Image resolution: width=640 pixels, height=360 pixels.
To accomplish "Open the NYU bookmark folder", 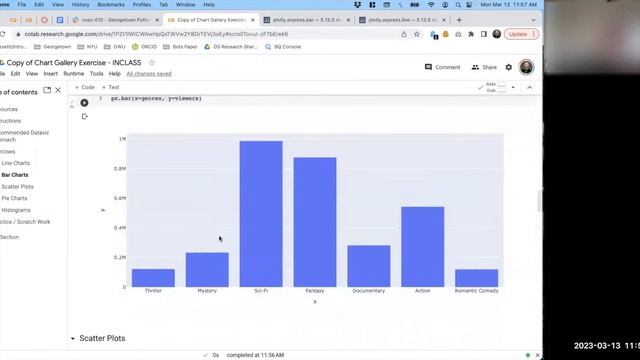I will pos(87,47).
